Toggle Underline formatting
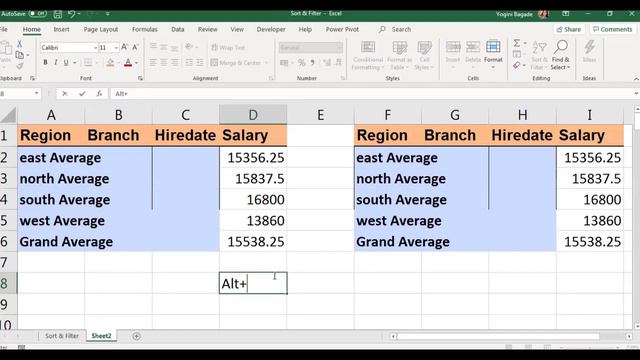The image size is (640, 360). pyautogui.click(x=66, y=62)
